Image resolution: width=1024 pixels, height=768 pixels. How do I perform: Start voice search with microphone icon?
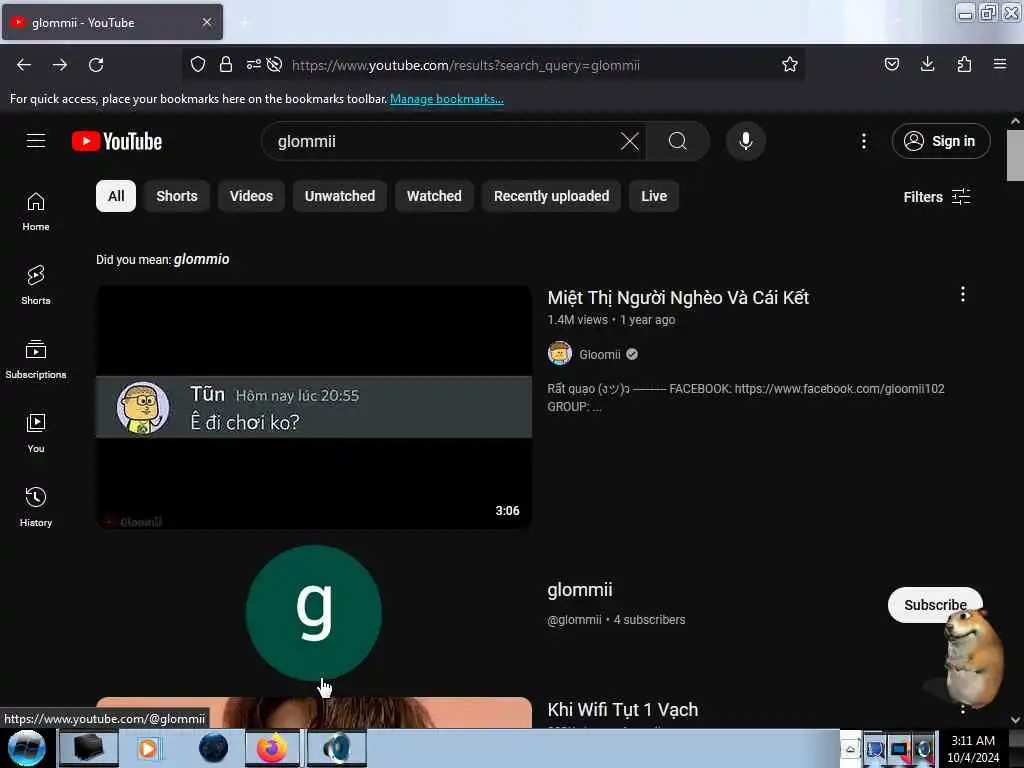click(x=746, y=141)
